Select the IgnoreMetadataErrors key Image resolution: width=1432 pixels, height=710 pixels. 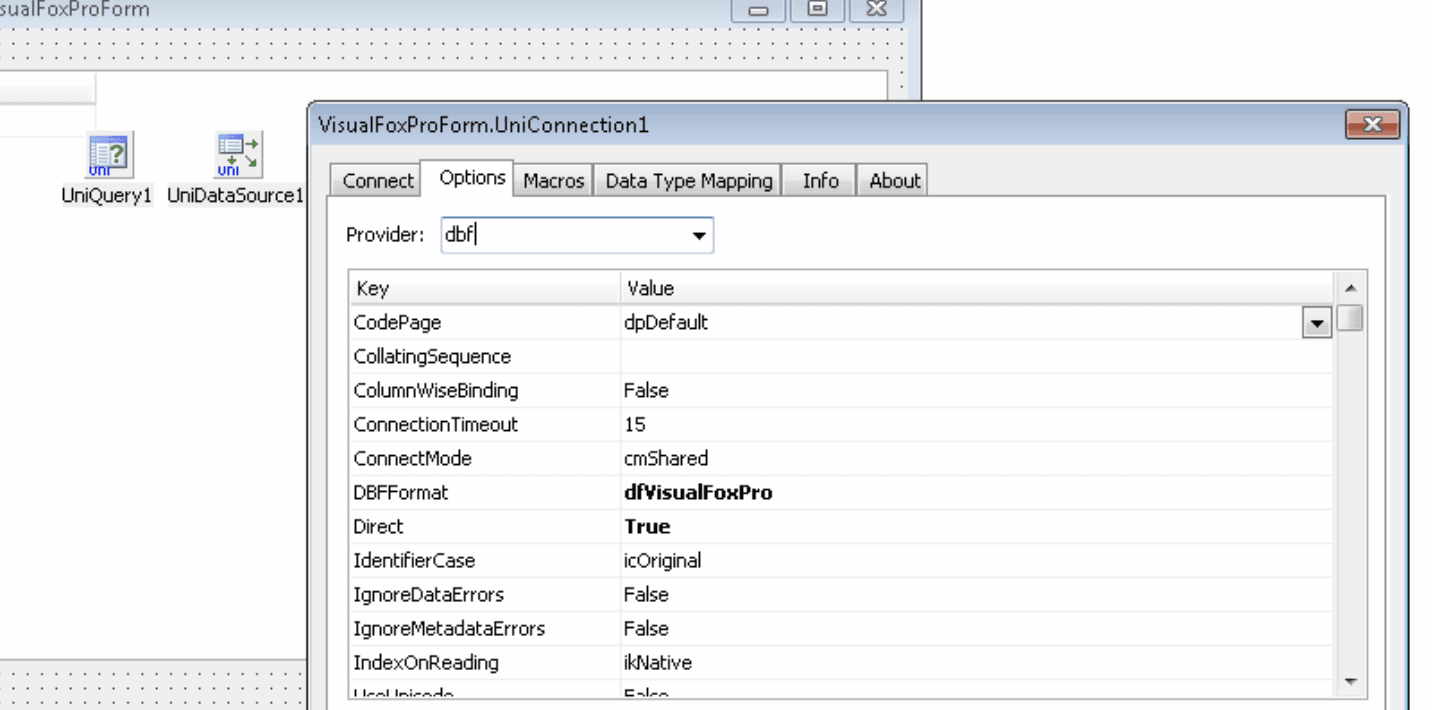tap(485, 629)
